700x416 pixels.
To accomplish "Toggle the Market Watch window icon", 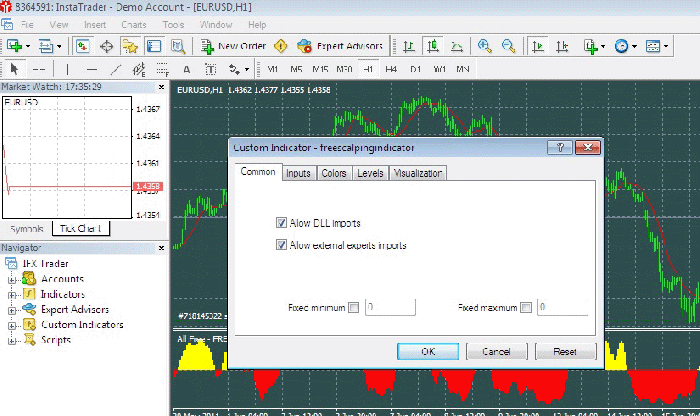I will 83,46.
